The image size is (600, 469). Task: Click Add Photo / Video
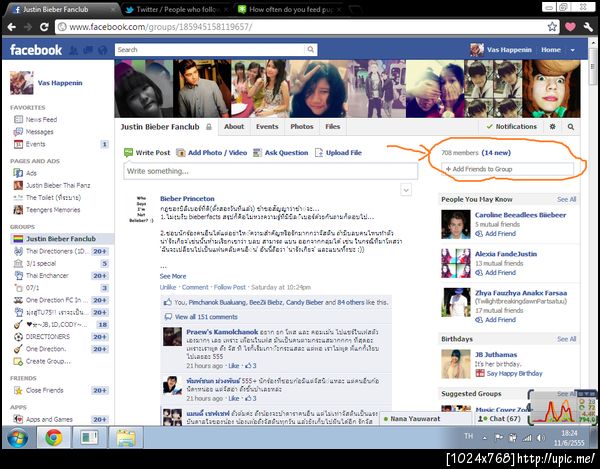(212, 153)
